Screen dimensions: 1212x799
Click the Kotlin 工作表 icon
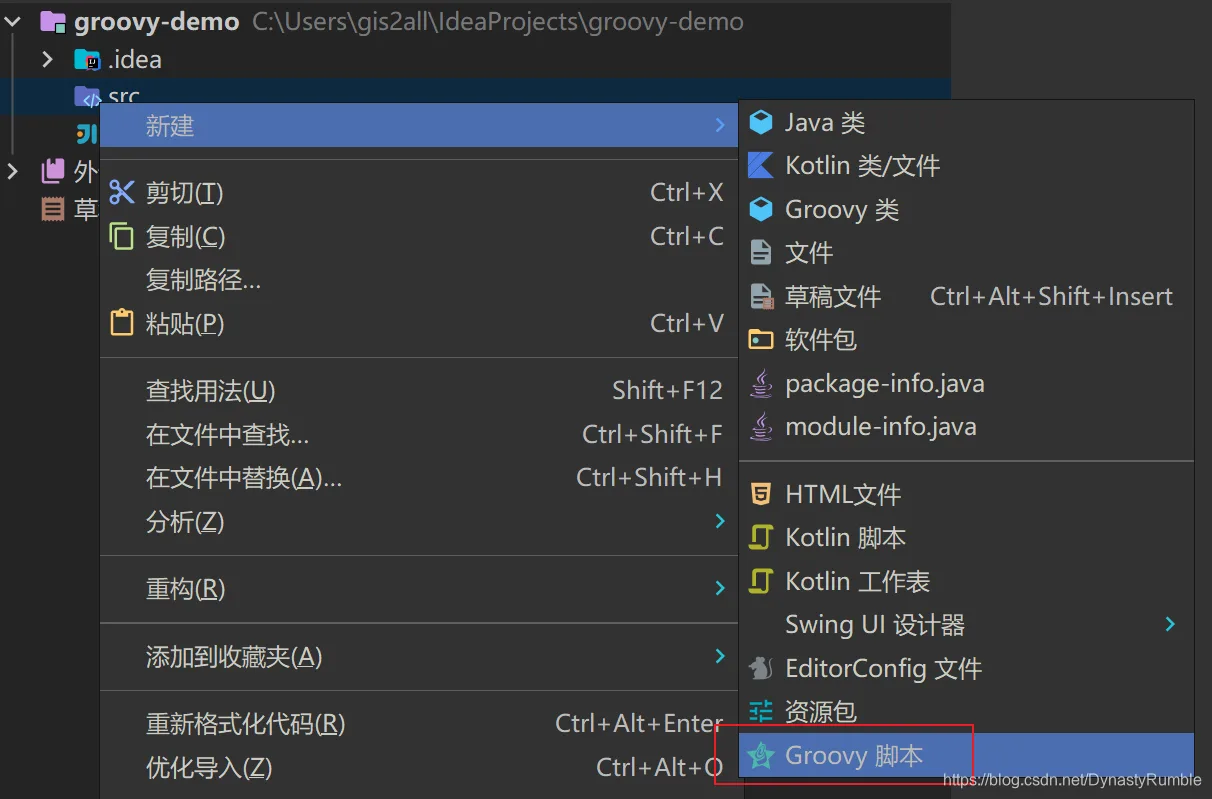point(761,580)
